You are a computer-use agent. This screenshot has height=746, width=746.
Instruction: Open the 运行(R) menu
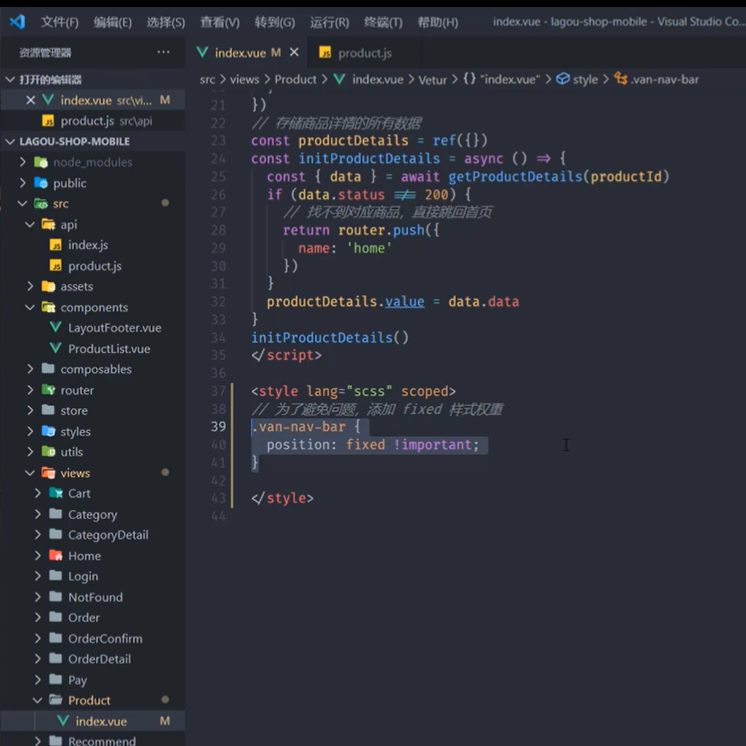329,22
